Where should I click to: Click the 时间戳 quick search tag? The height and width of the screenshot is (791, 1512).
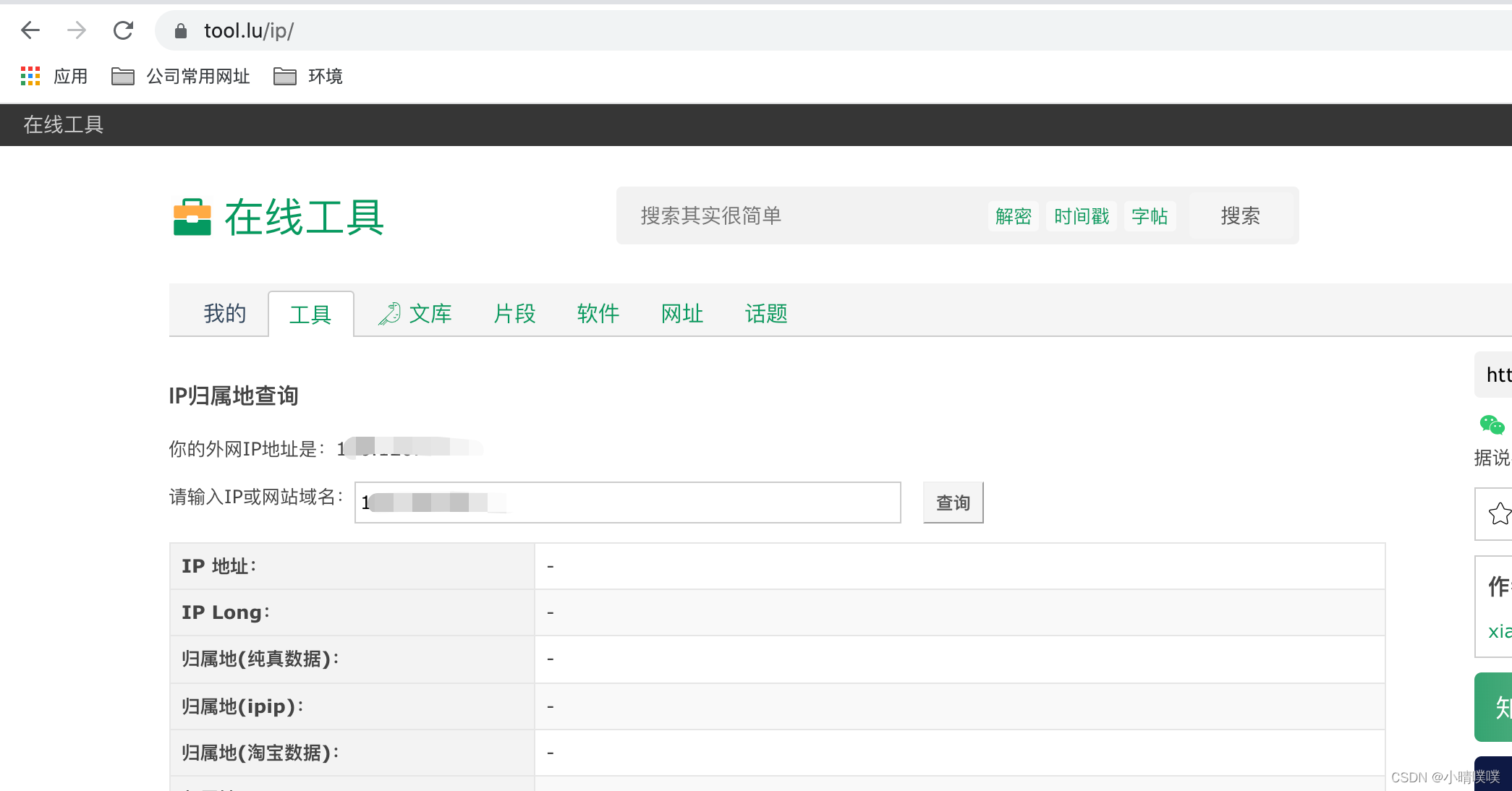[x=1081, y=216]
